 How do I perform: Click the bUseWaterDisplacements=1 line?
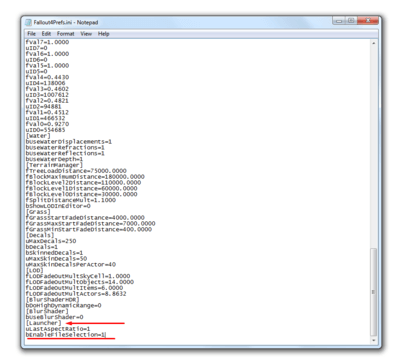(69, 142)
